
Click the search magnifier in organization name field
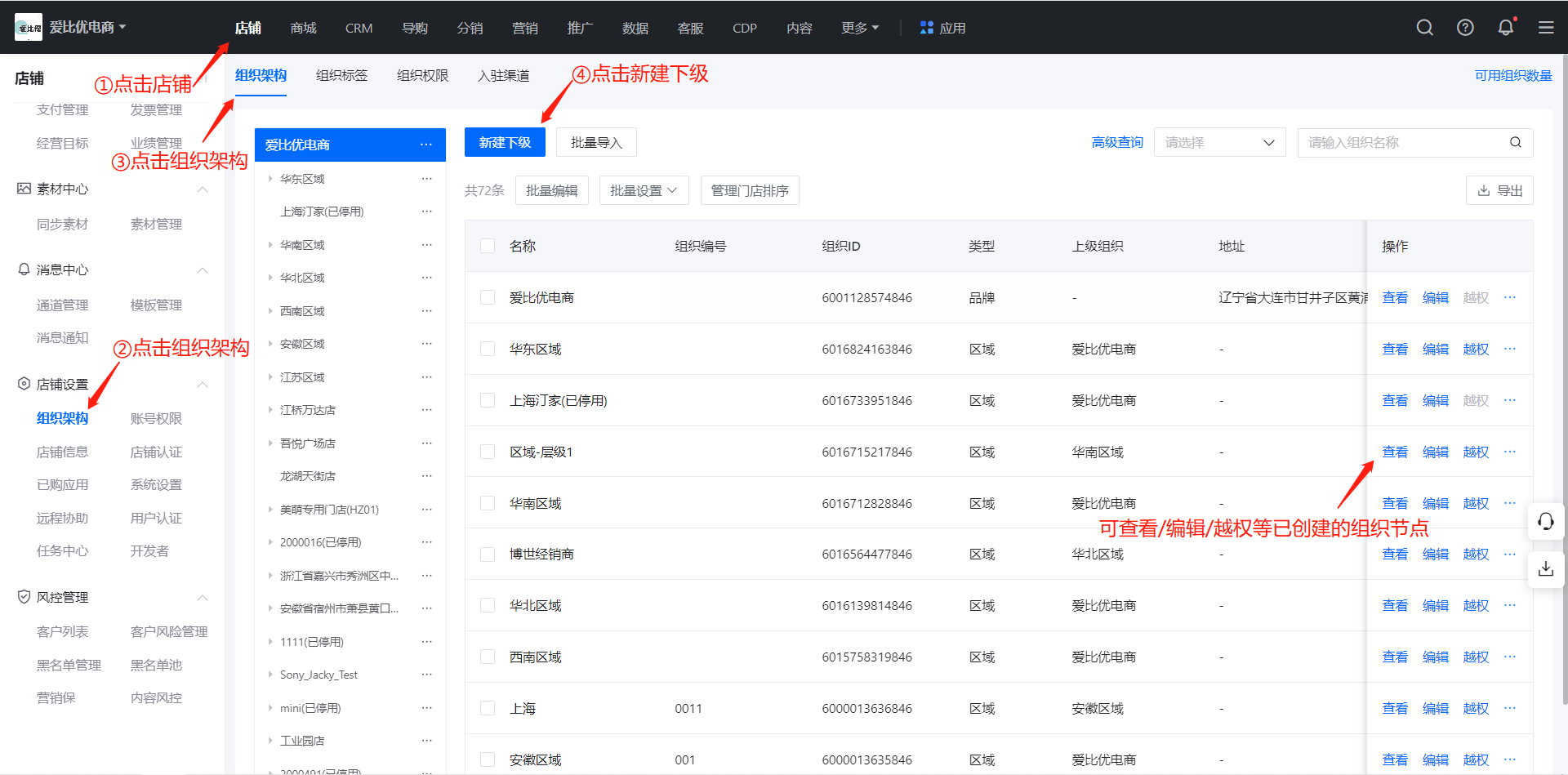[1516, 142]
